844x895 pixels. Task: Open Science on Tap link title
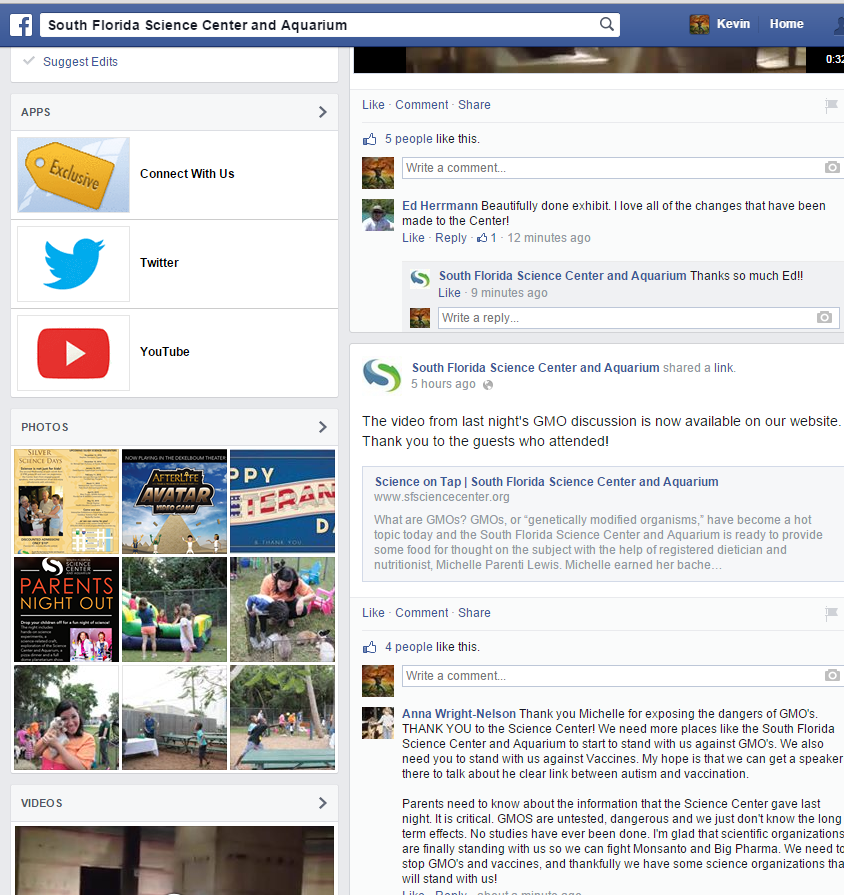547,482
